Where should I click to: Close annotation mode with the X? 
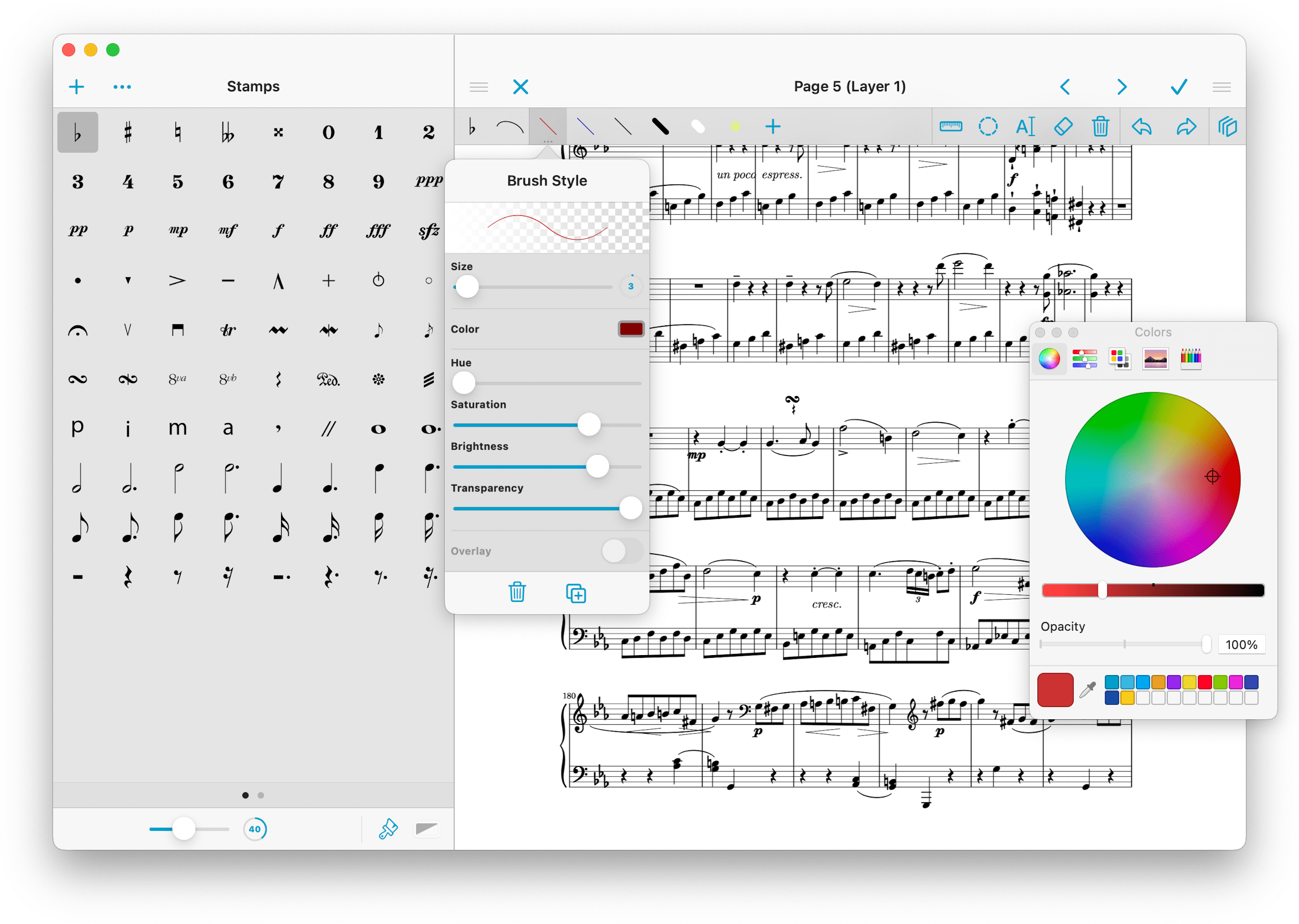click(521, 86)
